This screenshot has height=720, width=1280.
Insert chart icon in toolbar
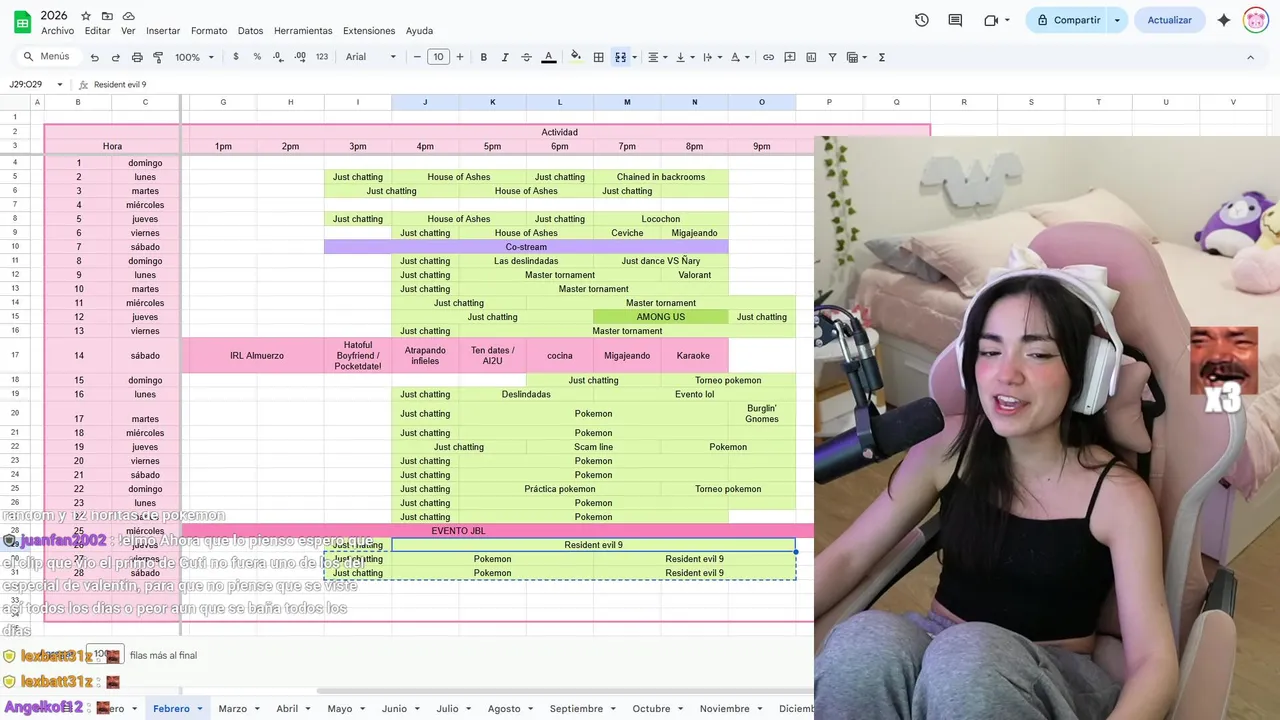(811, 57)
